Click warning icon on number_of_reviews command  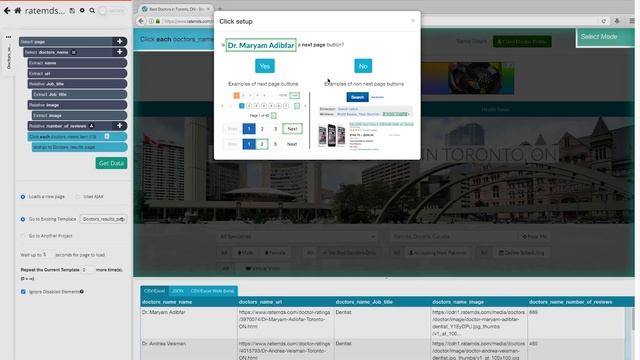[x=91, y=126]
